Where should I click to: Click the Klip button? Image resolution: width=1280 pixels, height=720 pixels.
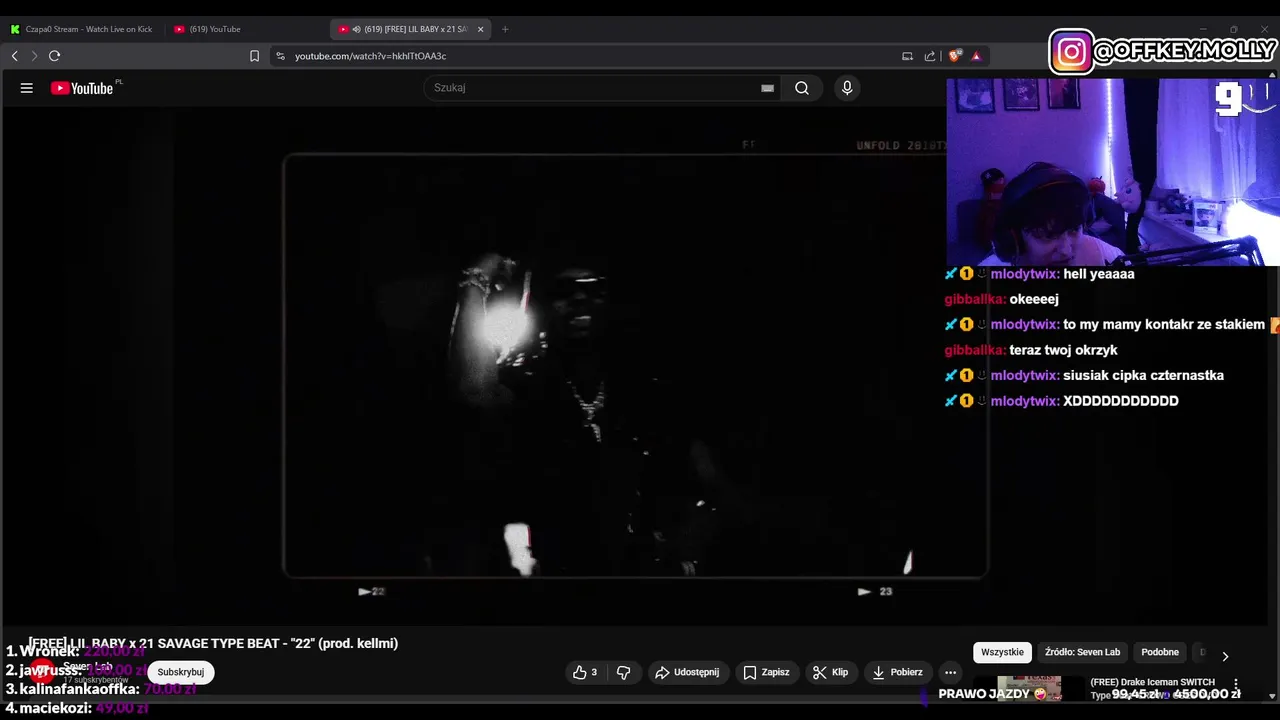[x=831, y=672]
